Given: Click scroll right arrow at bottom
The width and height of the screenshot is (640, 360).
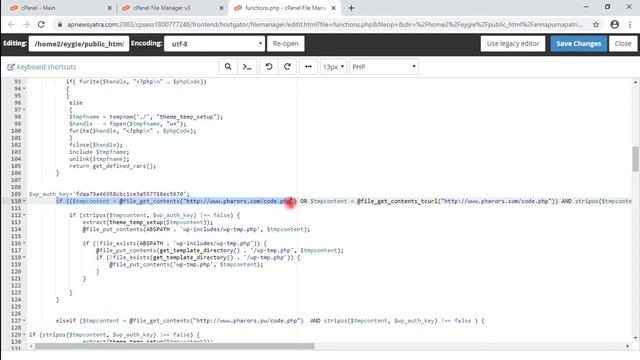Looking at the screenshot, I should click(627, 346).
